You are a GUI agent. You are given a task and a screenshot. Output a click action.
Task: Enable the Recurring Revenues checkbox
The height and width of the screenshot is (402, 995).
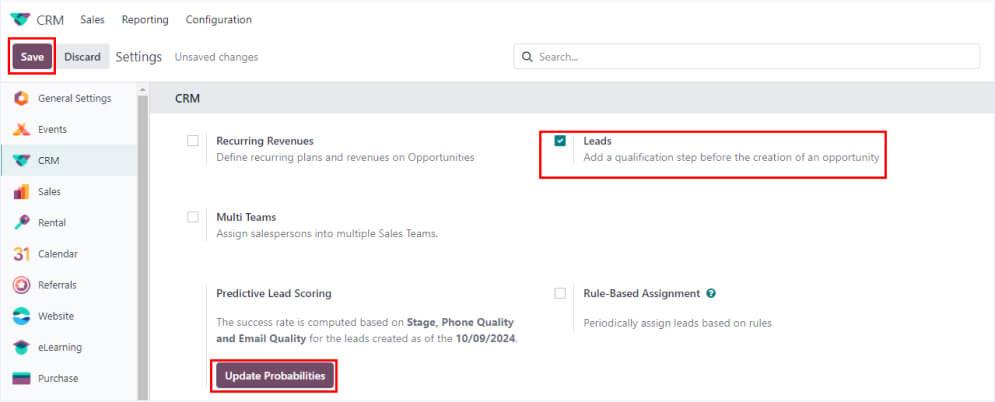click(193, 141)
